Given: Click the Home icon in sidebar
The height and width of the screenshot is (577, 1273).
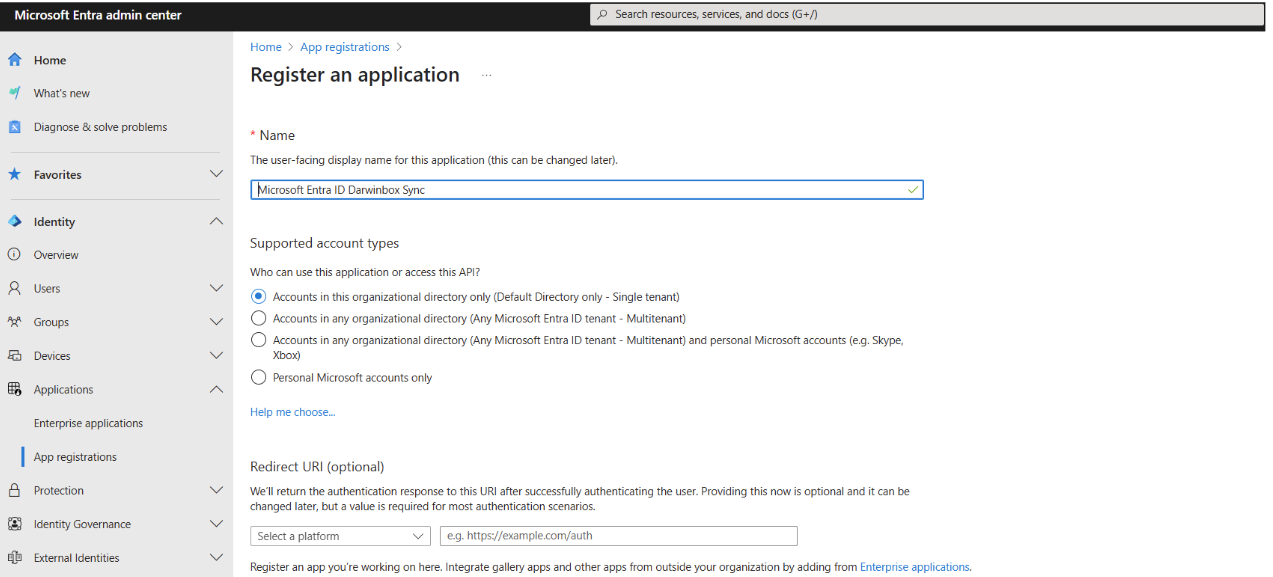Looking at the screenshot, I should click(x=14, y=60).
